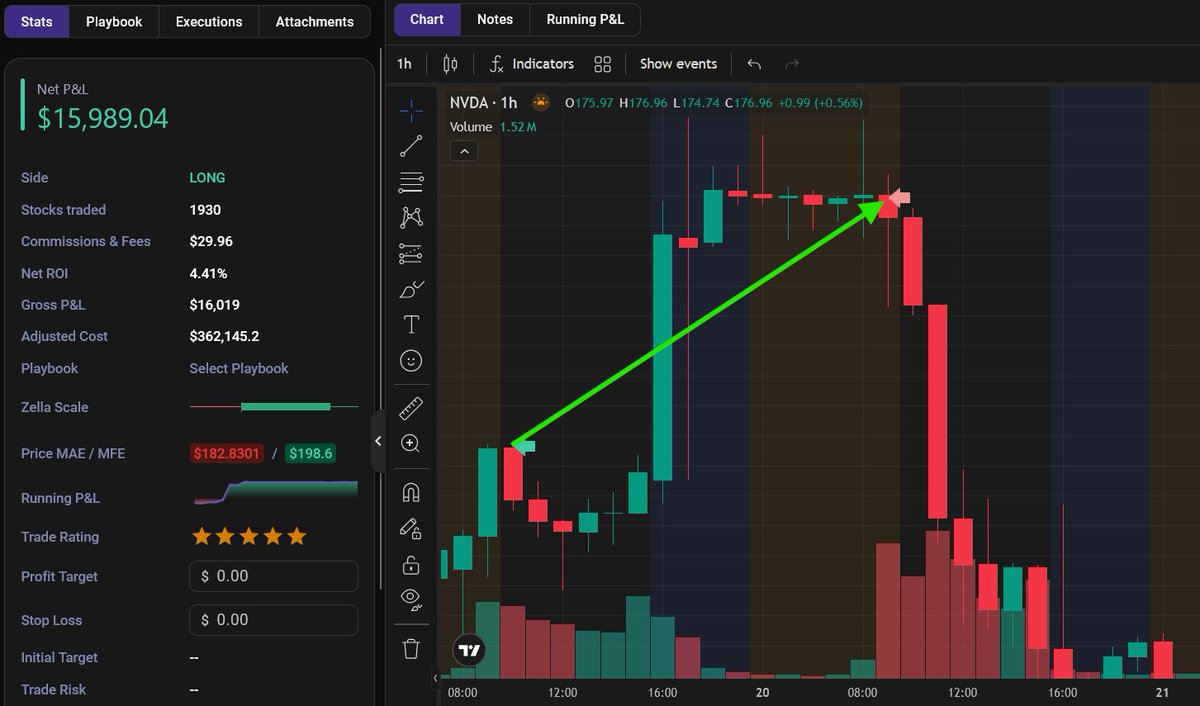
Task: Select the trend line drawing tool
Action: (411, 146)
